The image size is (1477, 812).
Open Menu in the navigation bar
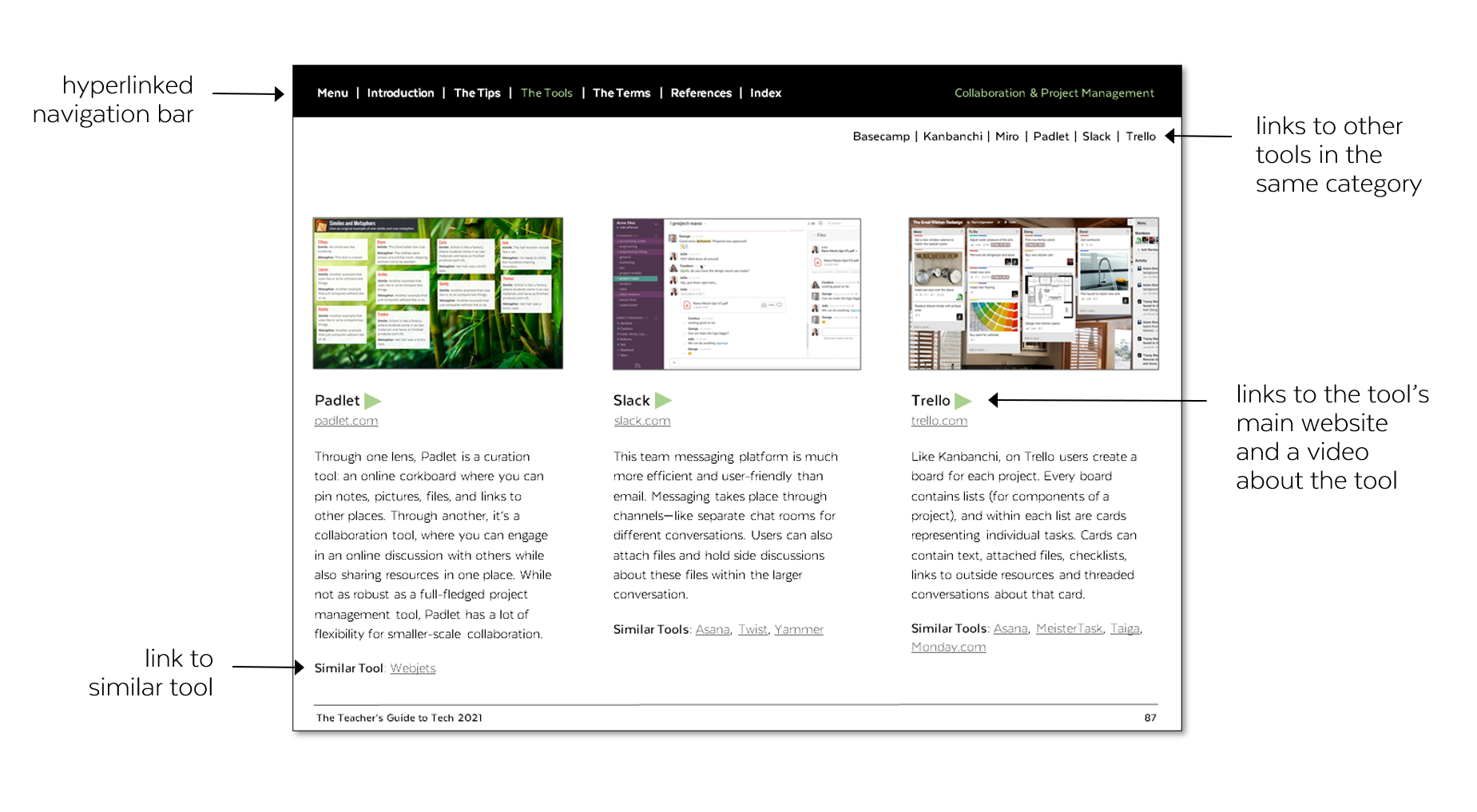[332, 93]
